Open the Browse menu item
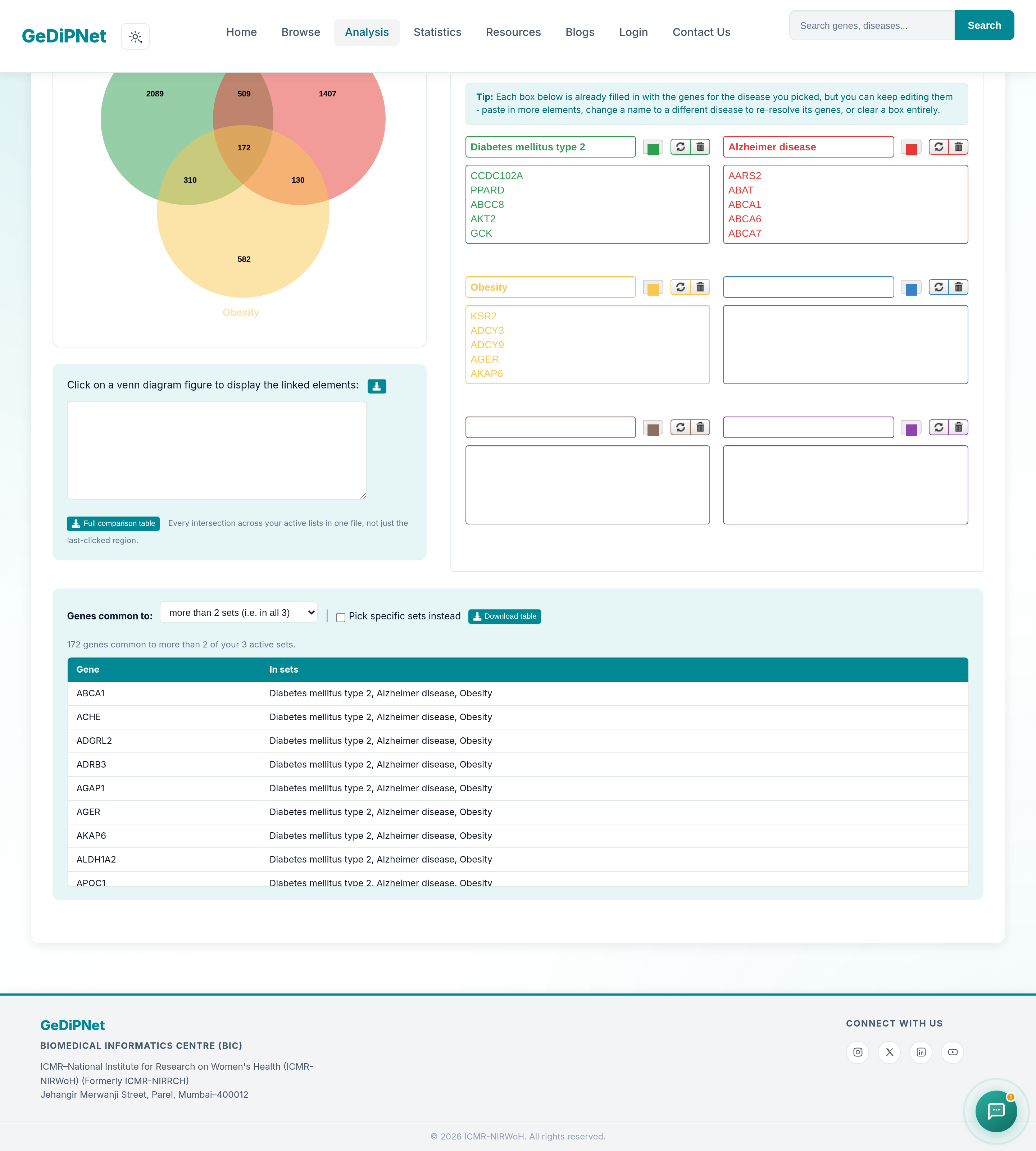The width and height of the screenshot is (1036, 1151). (301, 32)
